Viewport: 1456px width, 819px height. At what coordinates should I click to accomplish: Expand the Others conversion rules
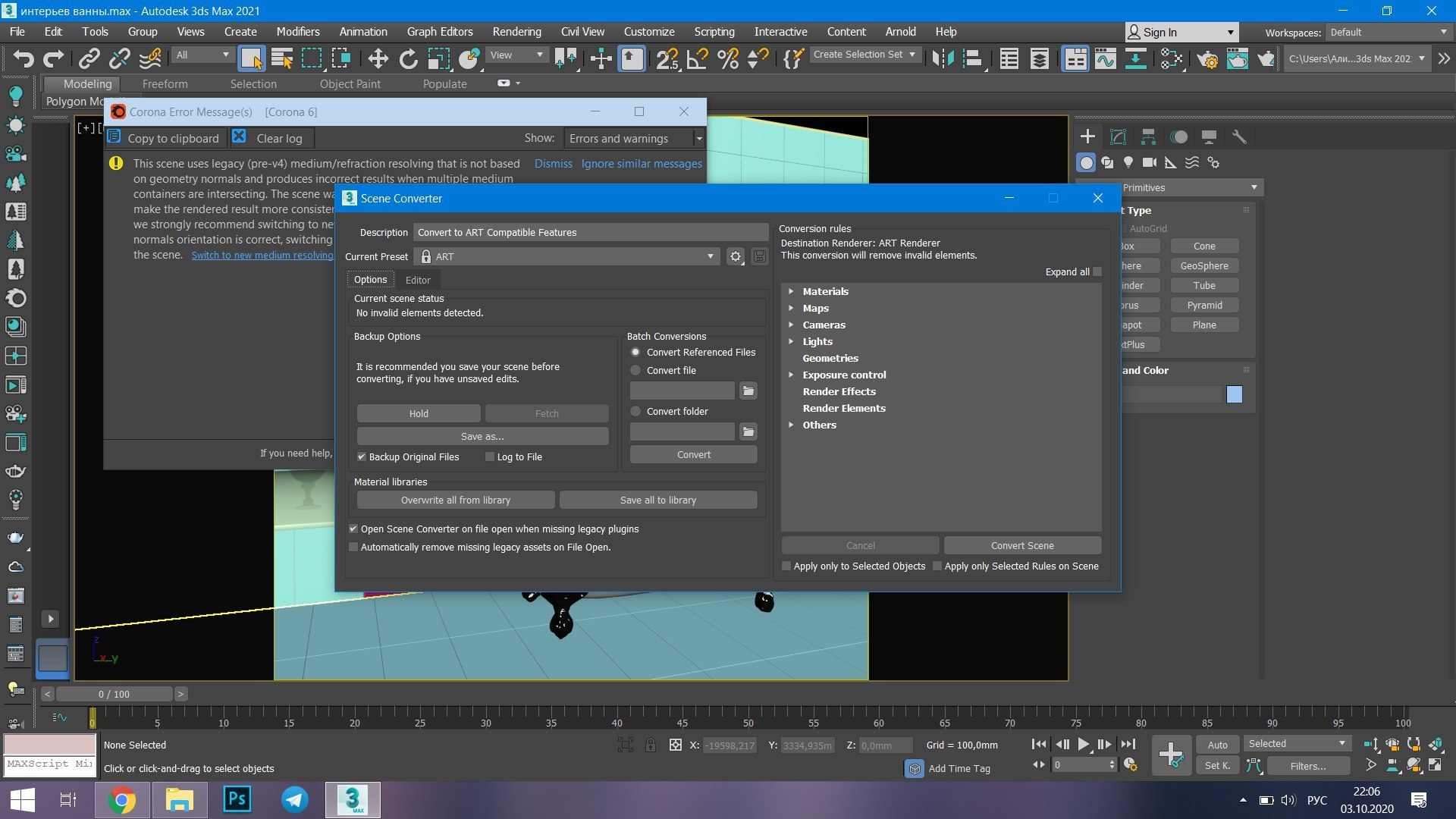click(791, 425)
